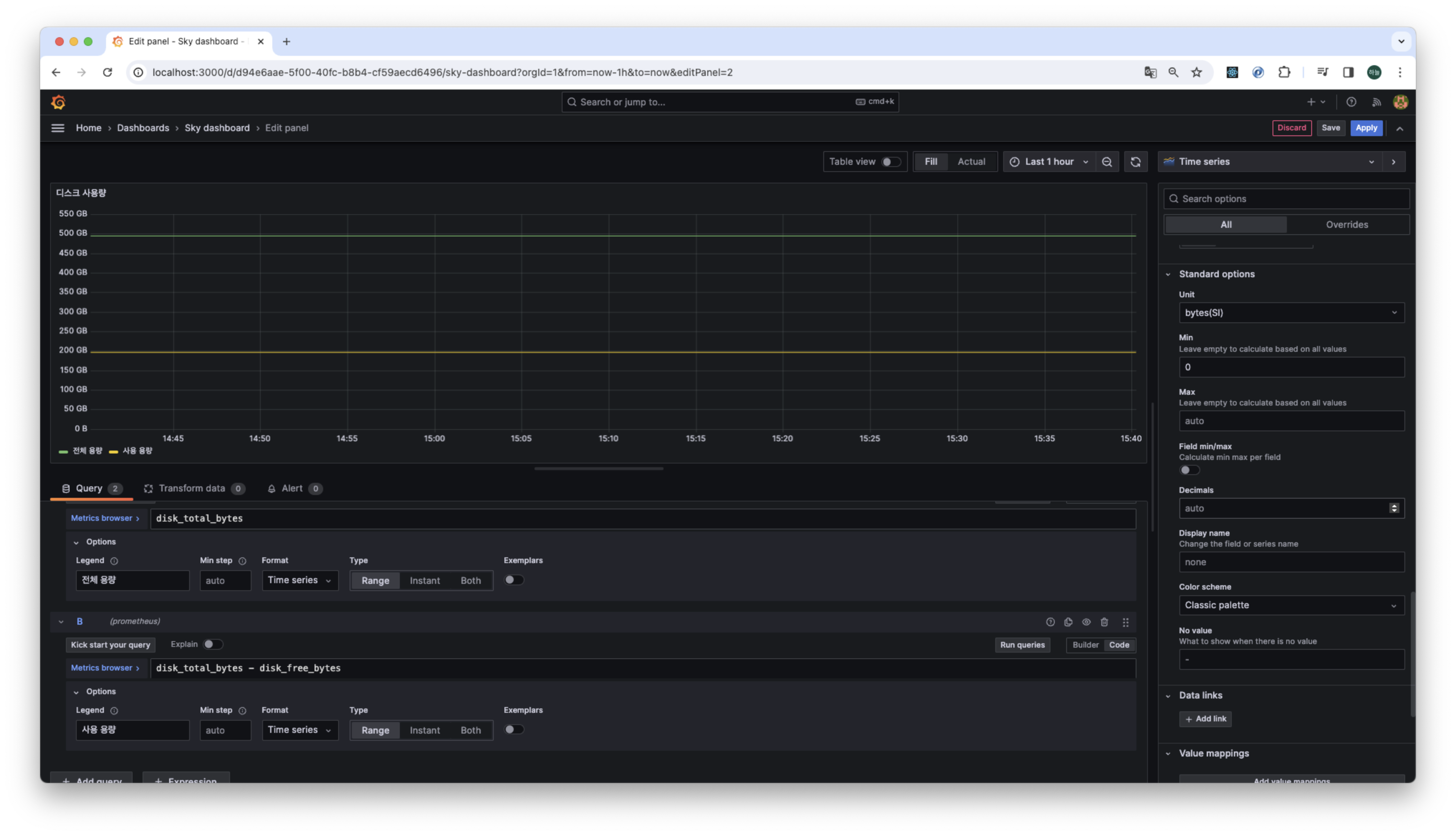
Task: Open the hamburger navigation menu
Action: [57, 128]
